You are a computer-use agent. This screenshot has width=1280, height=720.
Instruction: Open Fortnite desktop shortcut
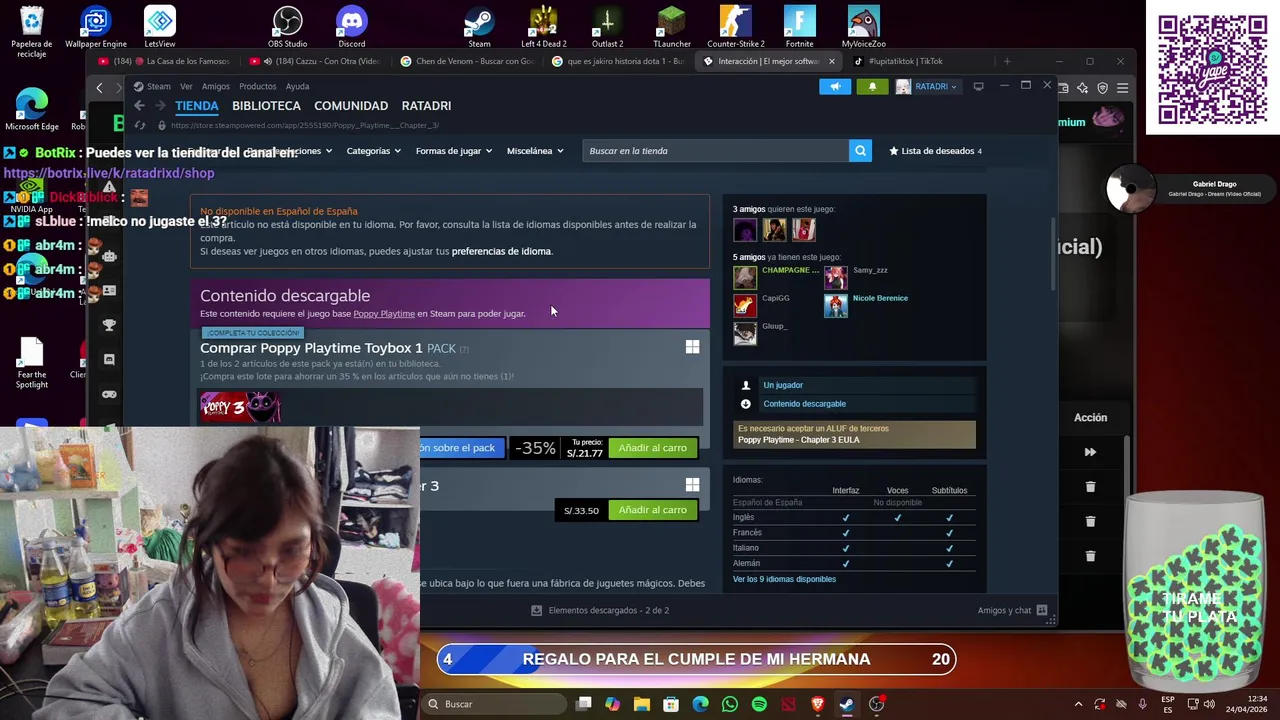[x=799, y=27]
